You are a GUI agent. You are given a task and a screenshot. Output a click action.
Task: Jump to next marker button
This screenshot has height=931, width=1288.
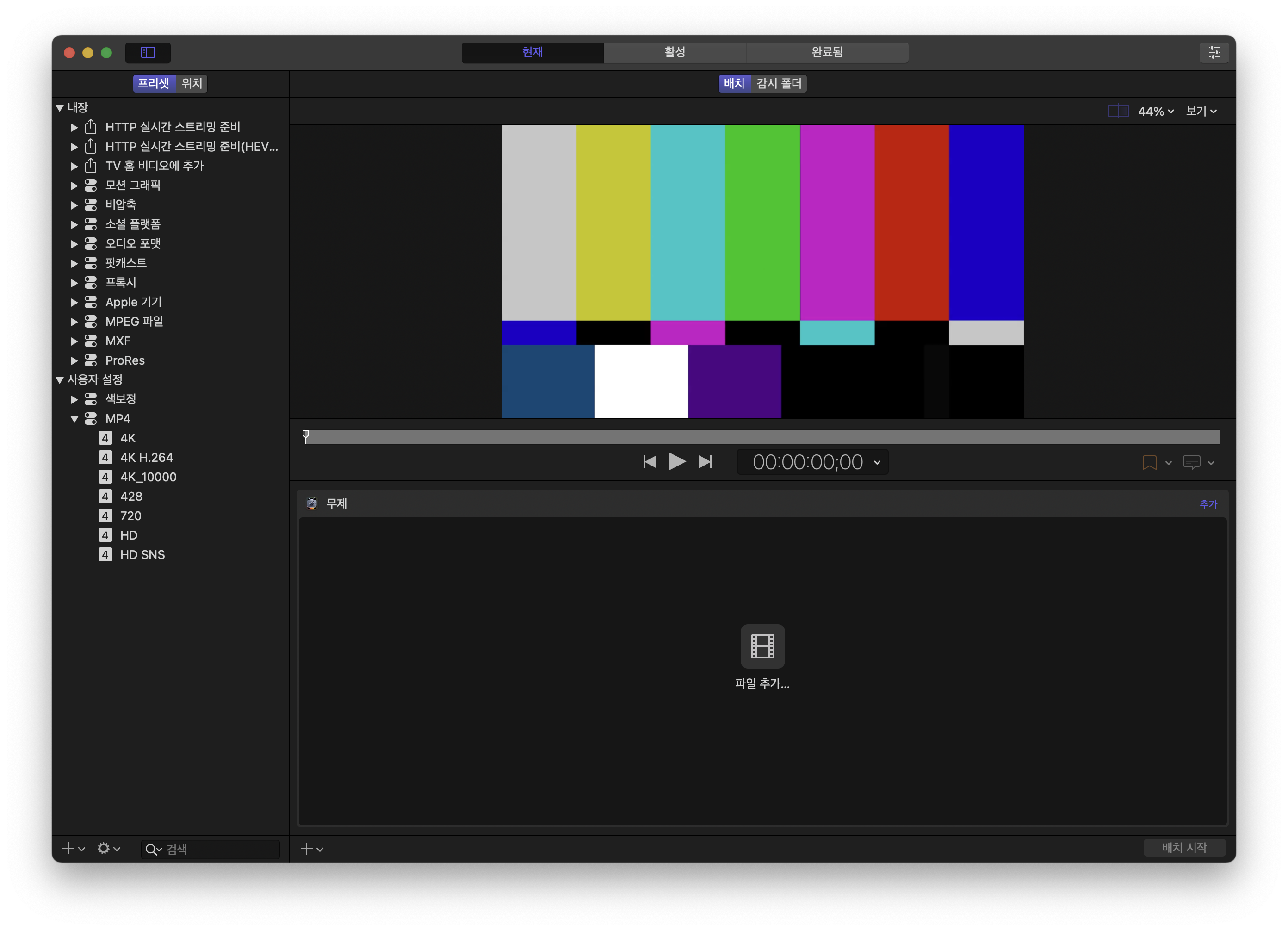[x=706, y=462]
